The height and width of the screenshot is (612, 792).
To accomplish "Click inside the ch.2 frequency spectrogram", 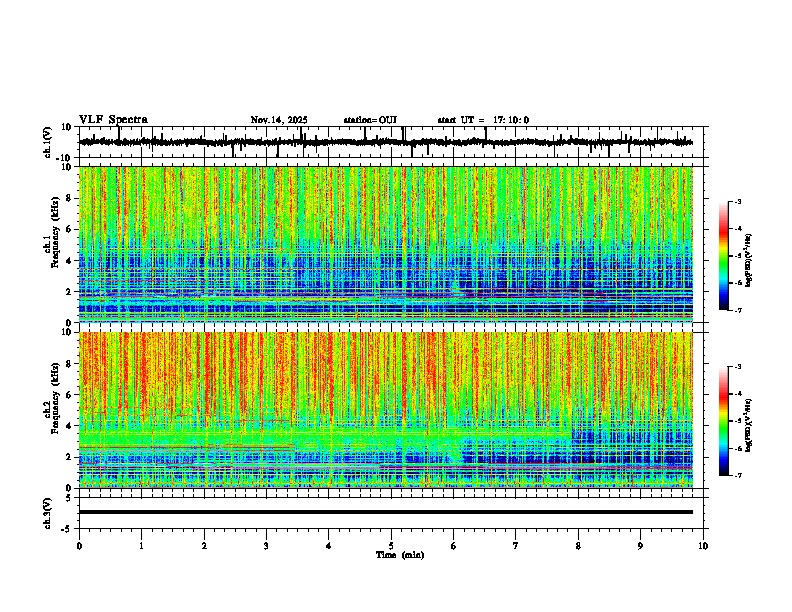I will 386,410.
